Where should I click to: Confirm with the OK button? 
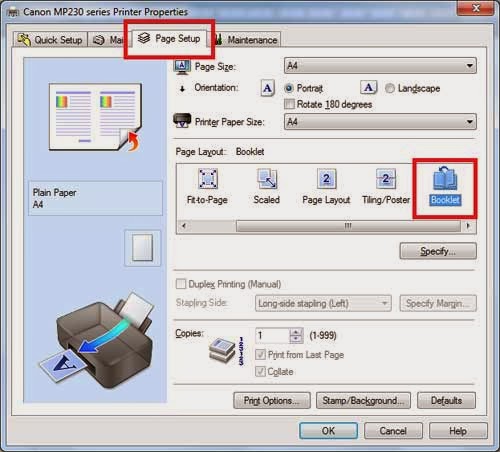tap(328, 431)
